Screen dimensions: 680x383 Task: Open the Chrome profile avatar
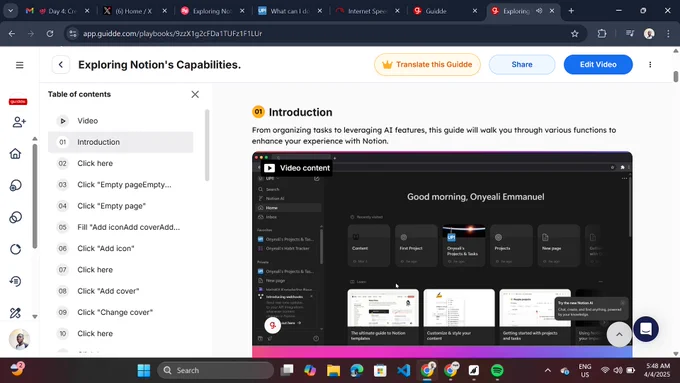coord(649,33)
